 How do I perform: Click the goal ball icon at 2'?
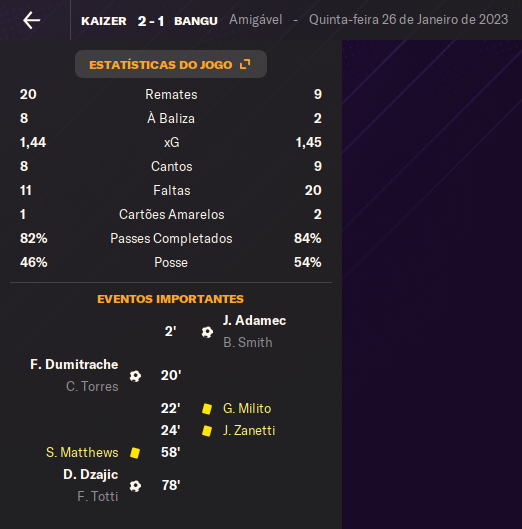click(x=207, y=332)
